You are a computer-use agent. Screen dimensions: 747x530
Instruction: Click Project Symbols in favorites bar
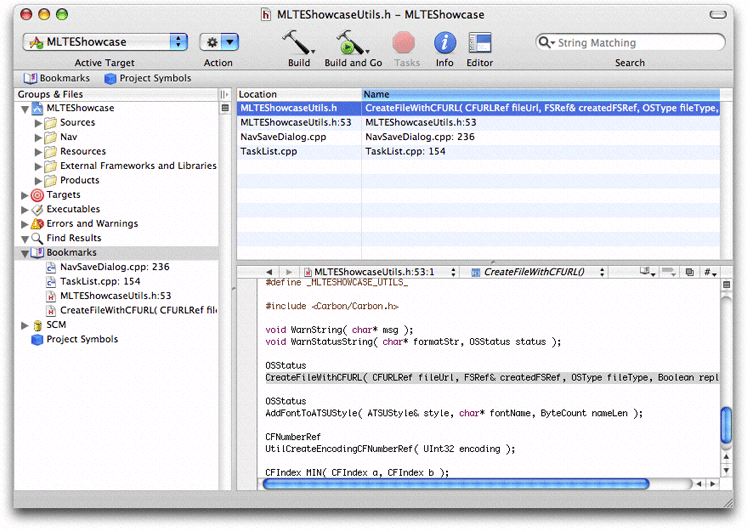(x=146, y=78)
